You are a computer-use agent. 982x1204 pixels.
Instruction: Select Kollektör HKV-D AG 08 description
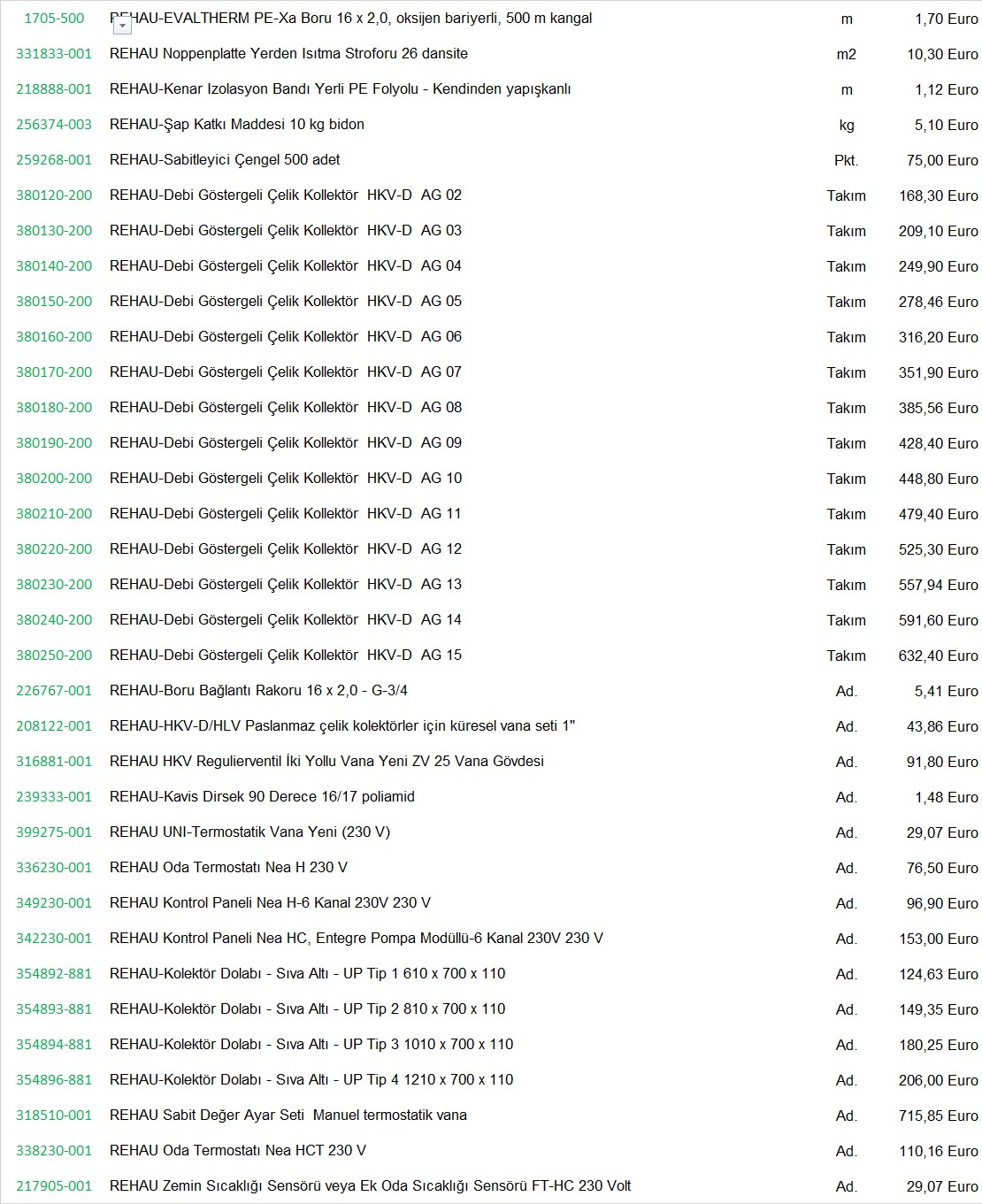[x=286, y=408]
